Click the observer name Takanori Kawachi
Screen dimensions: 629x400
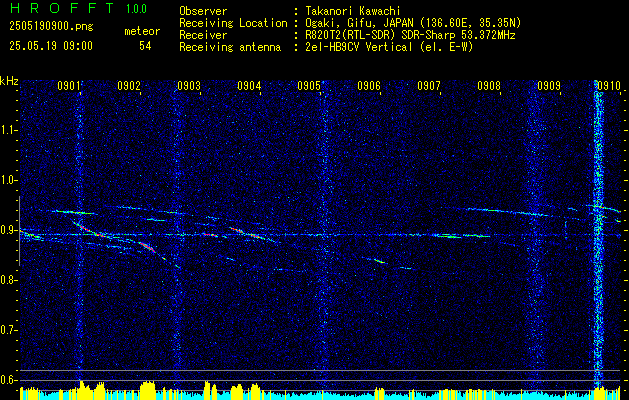353,11
